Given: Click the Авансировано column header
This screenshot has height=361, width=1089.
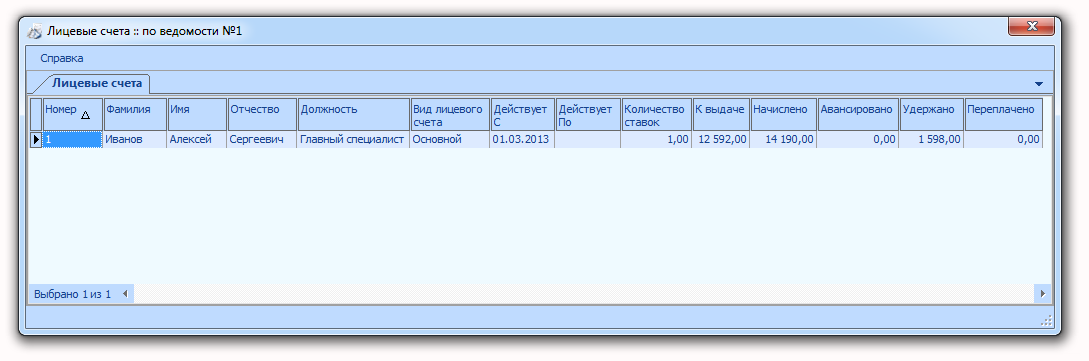Looking at the screenshot, I should tap(858, 114).
